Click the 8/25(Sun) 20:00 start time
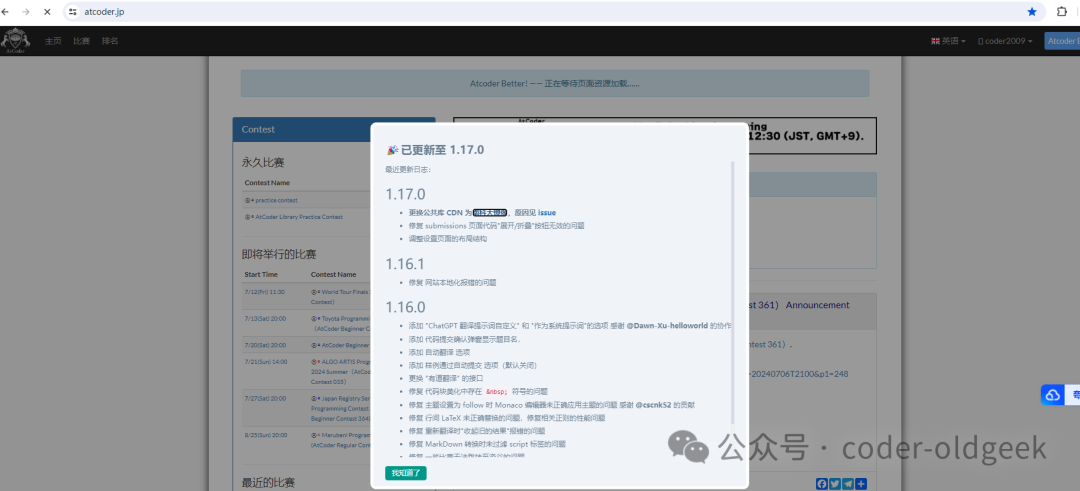 point(266,435)
